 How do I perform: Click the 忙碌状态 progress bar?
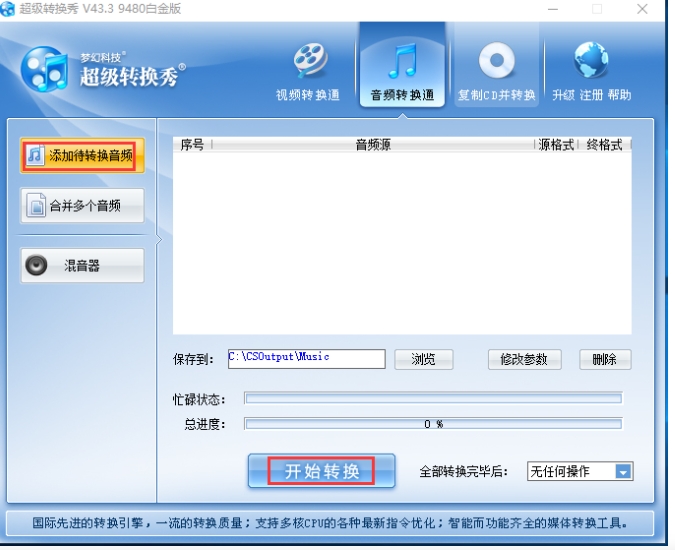(433, 399)
